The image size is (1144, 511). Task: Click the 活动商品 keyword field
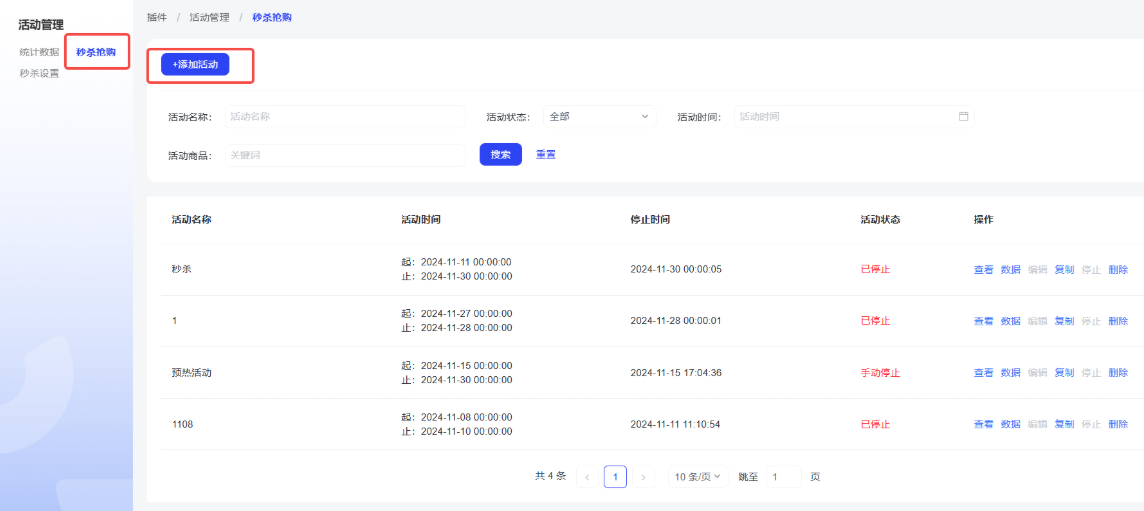point(344,155)
